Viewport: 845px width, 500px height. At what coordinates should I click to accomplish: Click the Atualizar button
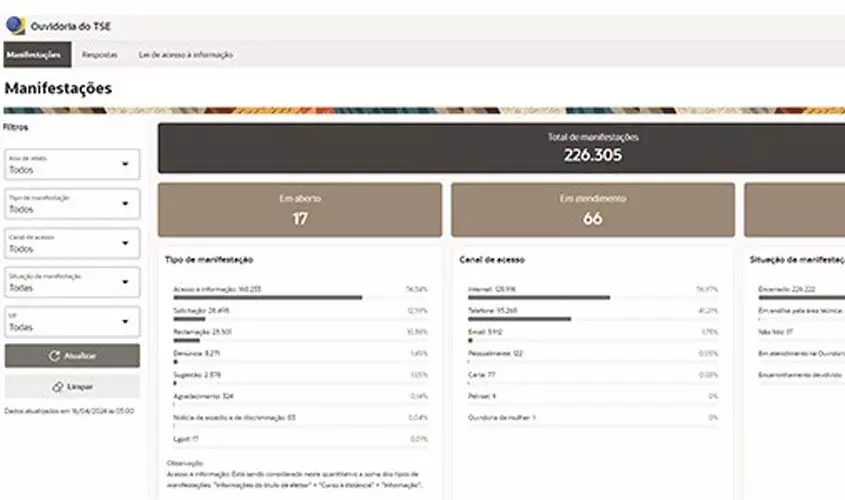coord(72,356)
